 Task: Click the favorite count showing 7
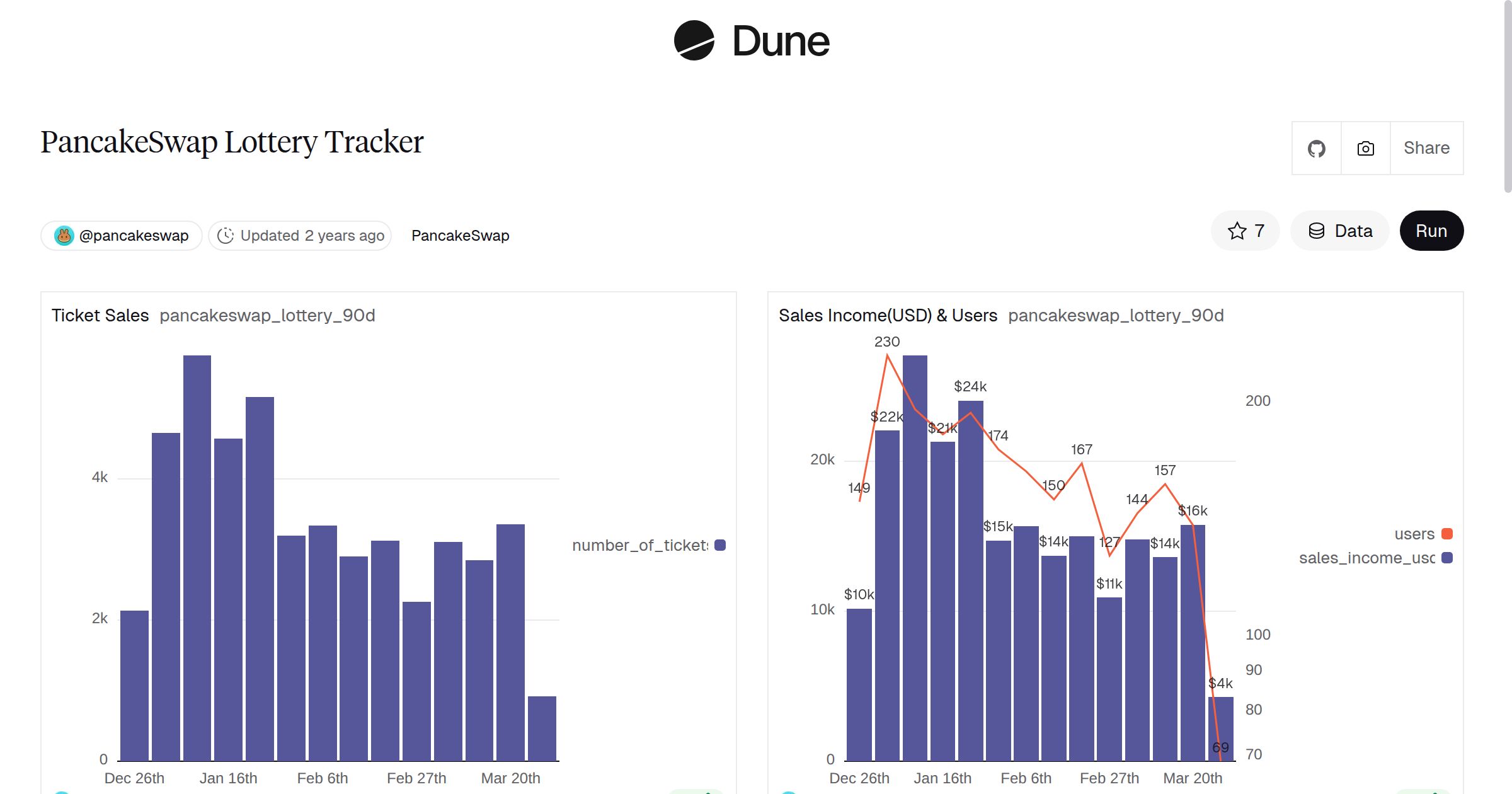pyautogui.click(x=1257, y=231)
